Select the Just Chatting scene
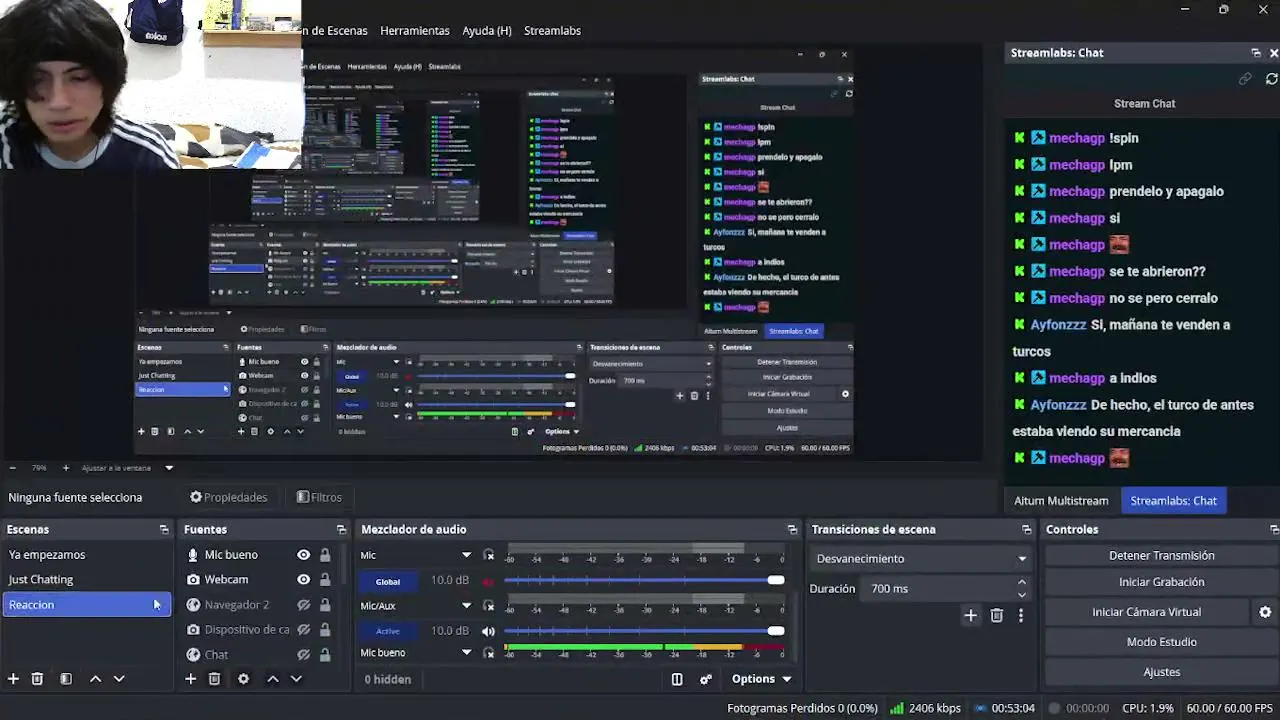The width and height of the screenshot is (1280, 720). coord(87,580)
